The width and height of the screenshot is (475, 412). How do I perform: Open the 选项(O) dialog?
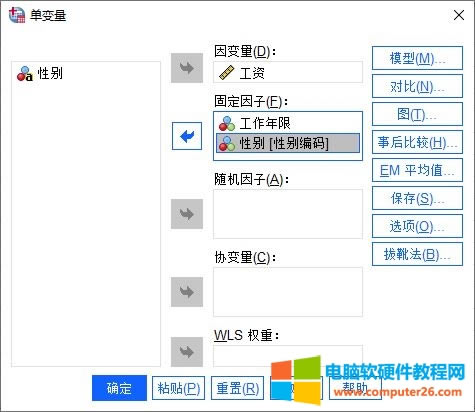pyautogui.click(x=417, y=226)
